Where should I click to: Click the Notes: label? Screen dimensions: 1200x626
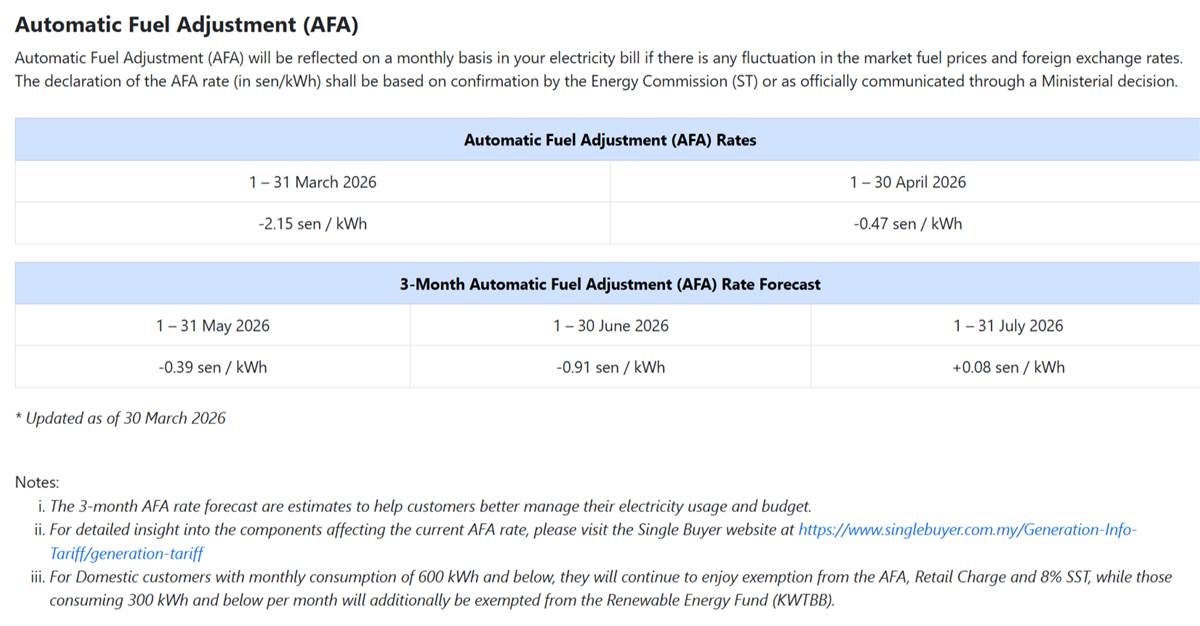[x=37, y=482]
